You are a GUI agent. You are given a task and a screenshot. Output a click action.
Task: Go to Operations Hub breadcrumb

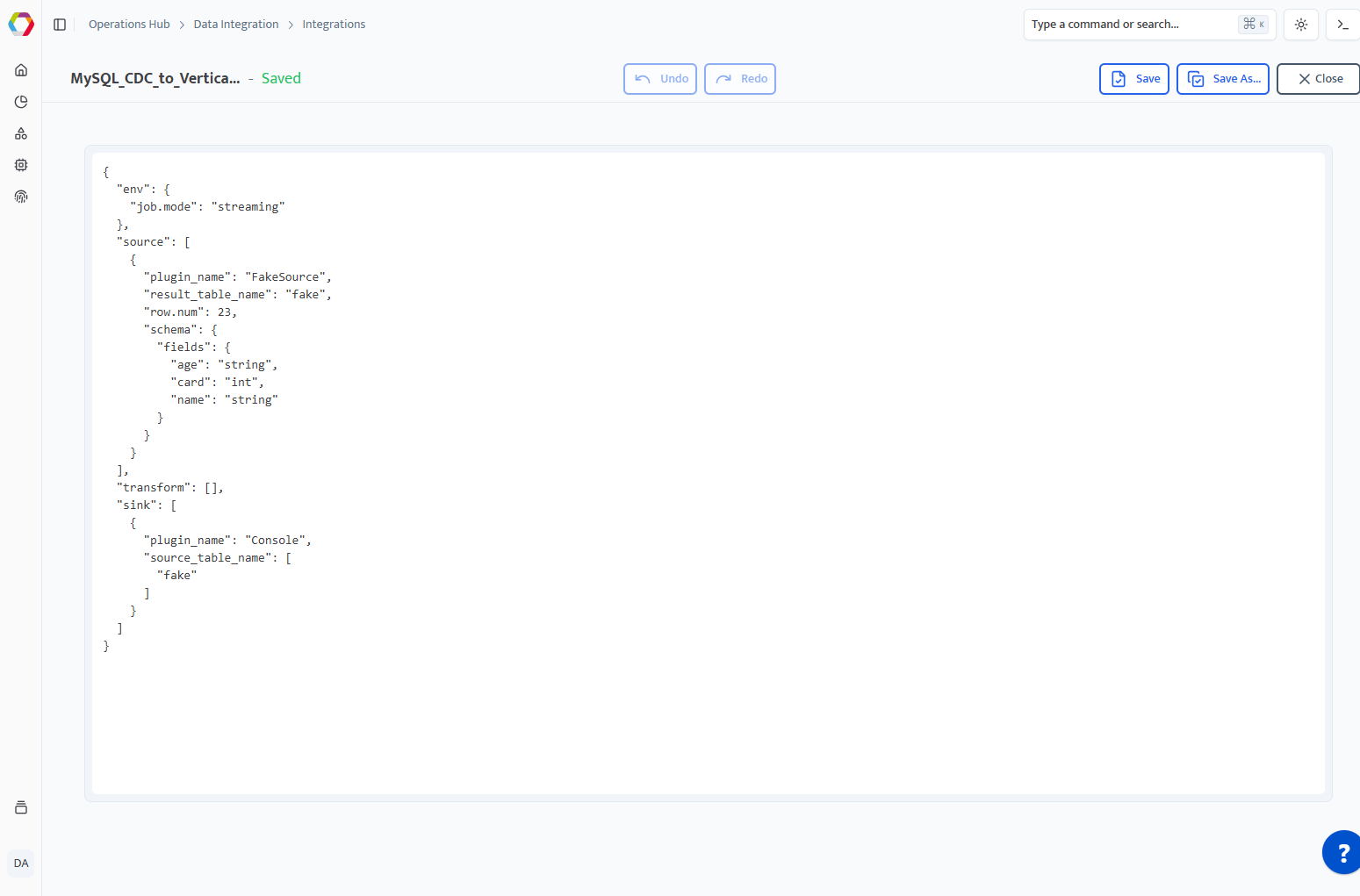tap(129, 25)
